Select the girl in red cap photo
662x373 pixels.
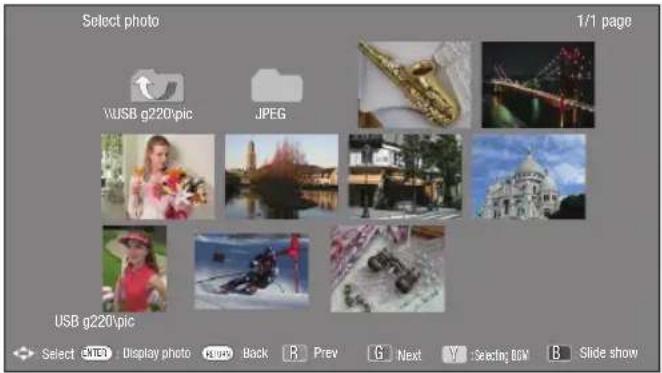click(x=135, y=269)
